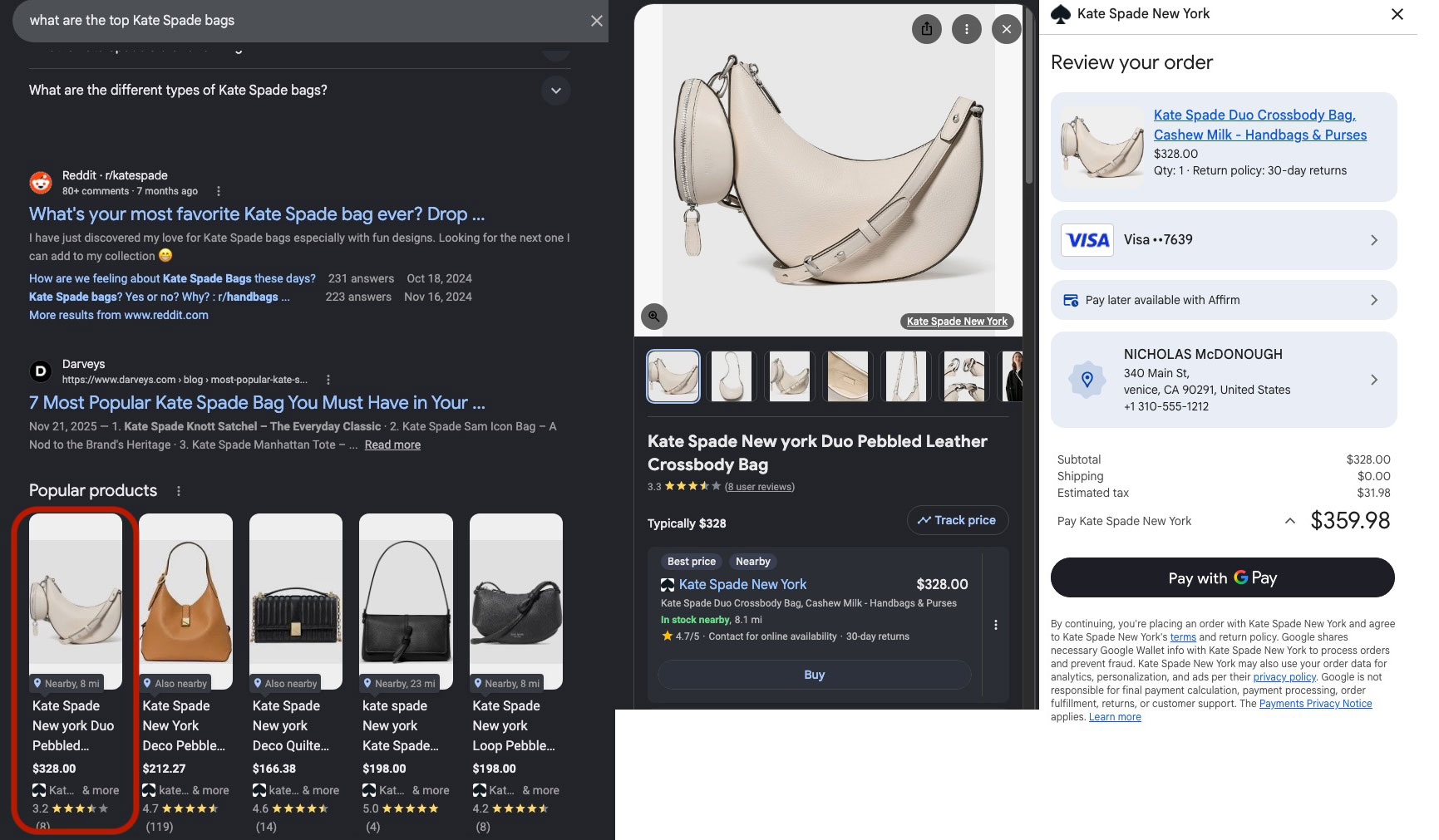Open the privacy policy link

(x=1284, y=677)
